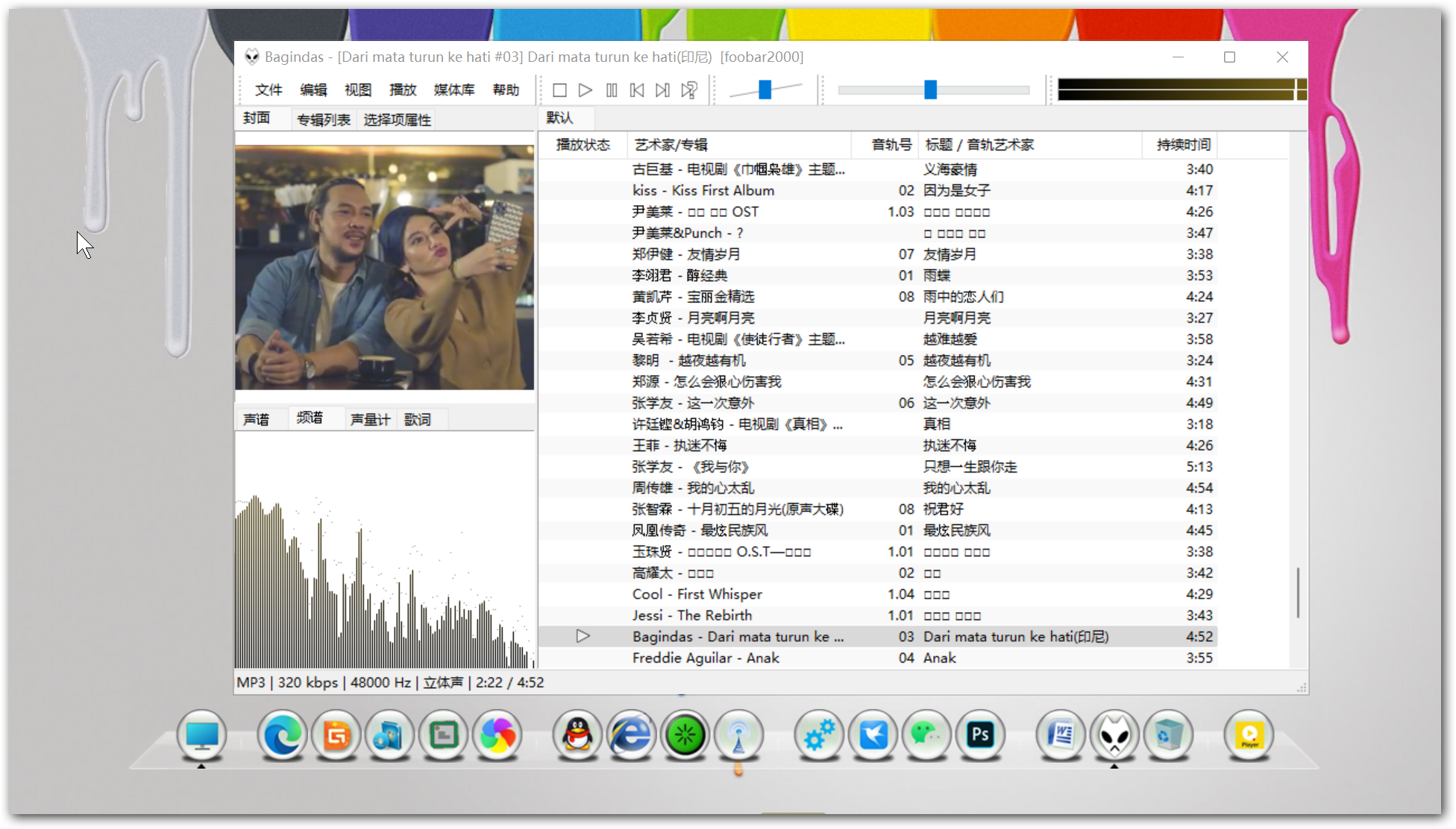The width and height of the screenshot is (1456, 829).
Task: Open the colorful pinwheel app in the dock
Action: click(497, 735)
